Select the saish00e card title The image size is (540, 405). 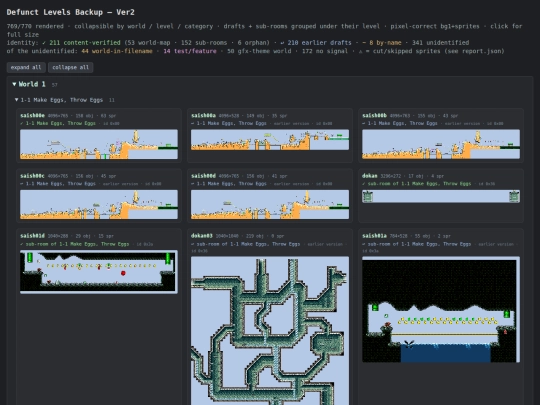click(x=32, y=116)
